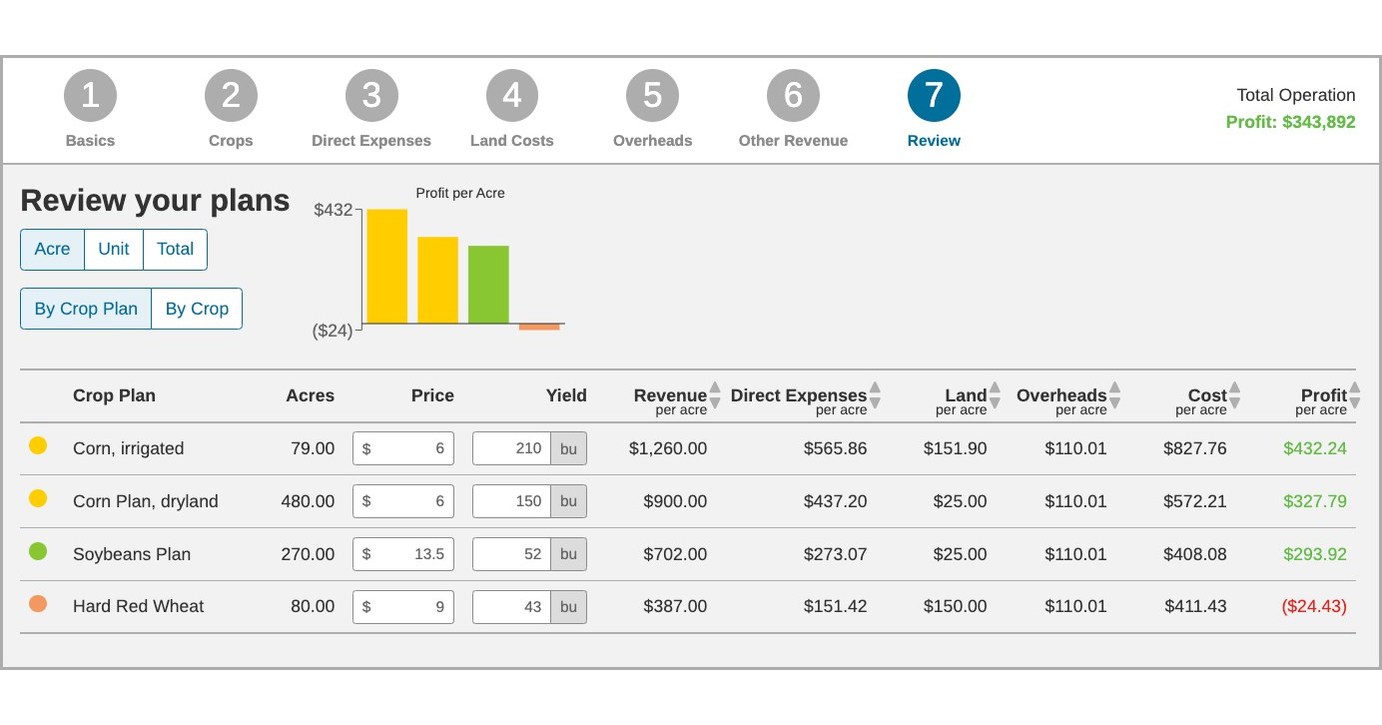
Task: Select the By Crop Plan tab
Action: (85, 308)
